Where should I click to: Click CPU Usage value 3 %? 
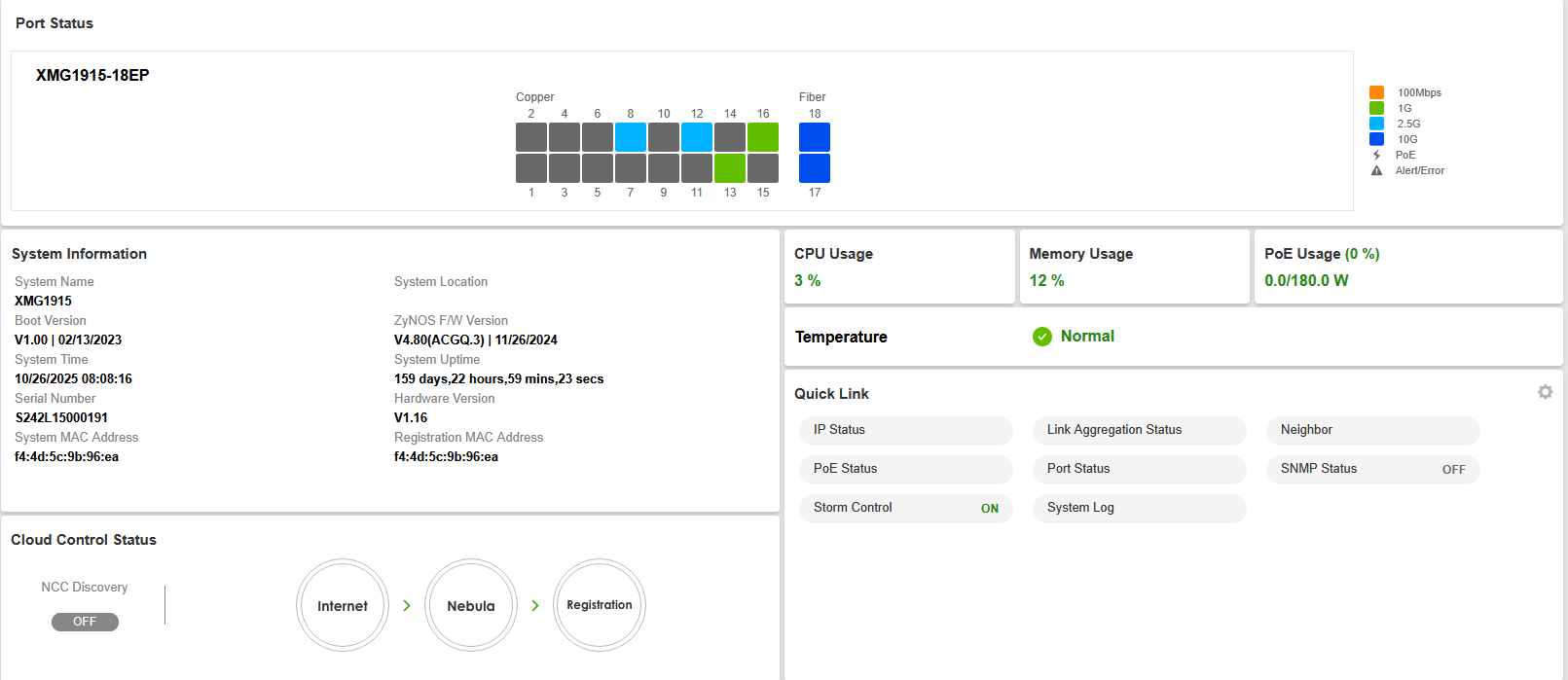[x=808, y=280]
